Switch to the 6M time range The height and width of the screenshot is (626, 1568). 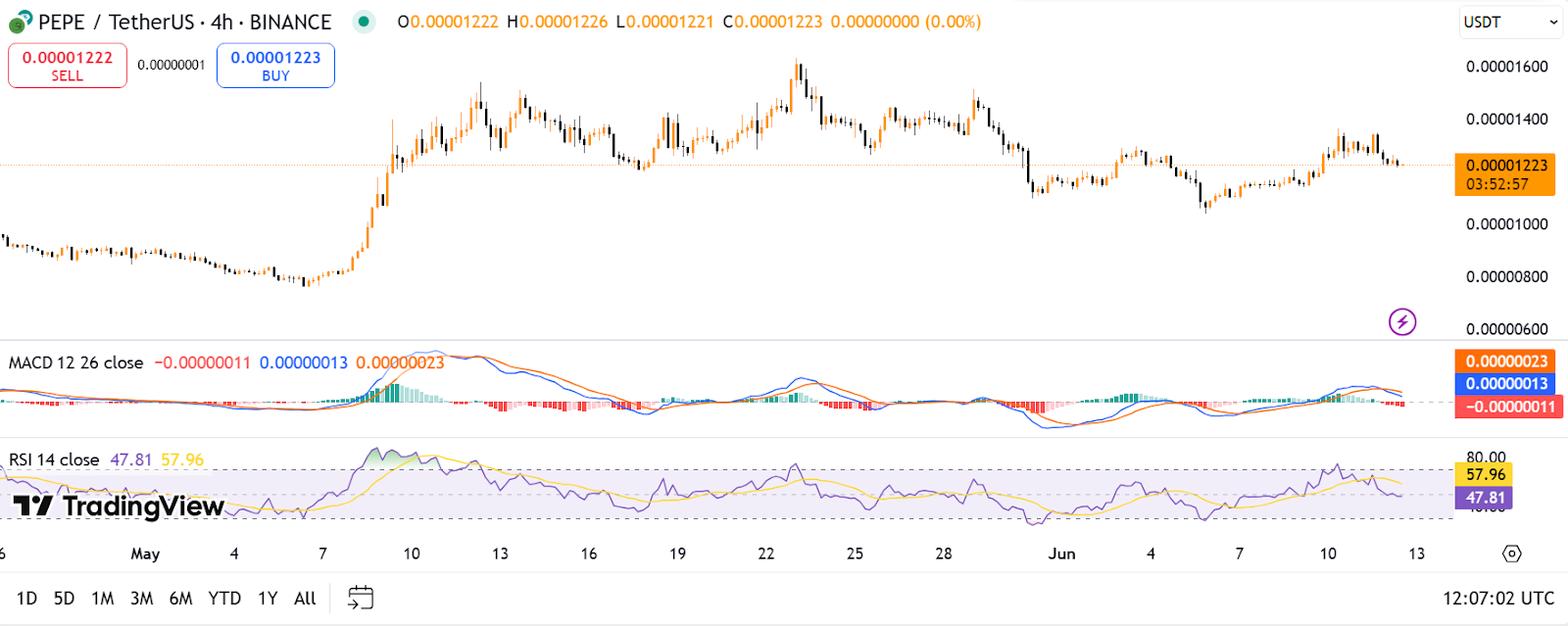coord(180,598)
